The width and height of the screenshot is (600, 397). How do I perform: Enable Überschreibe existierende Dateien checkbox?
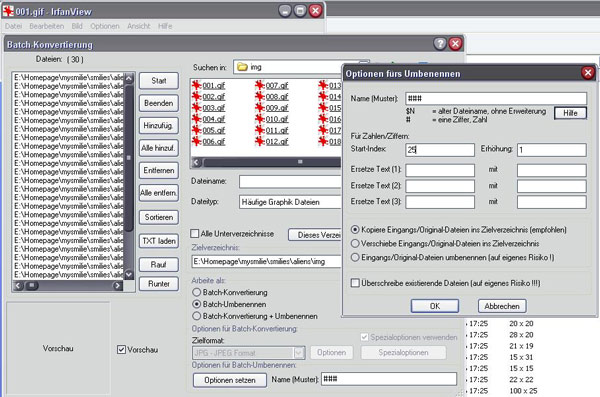pyautogui.click(x=355, y=283)
